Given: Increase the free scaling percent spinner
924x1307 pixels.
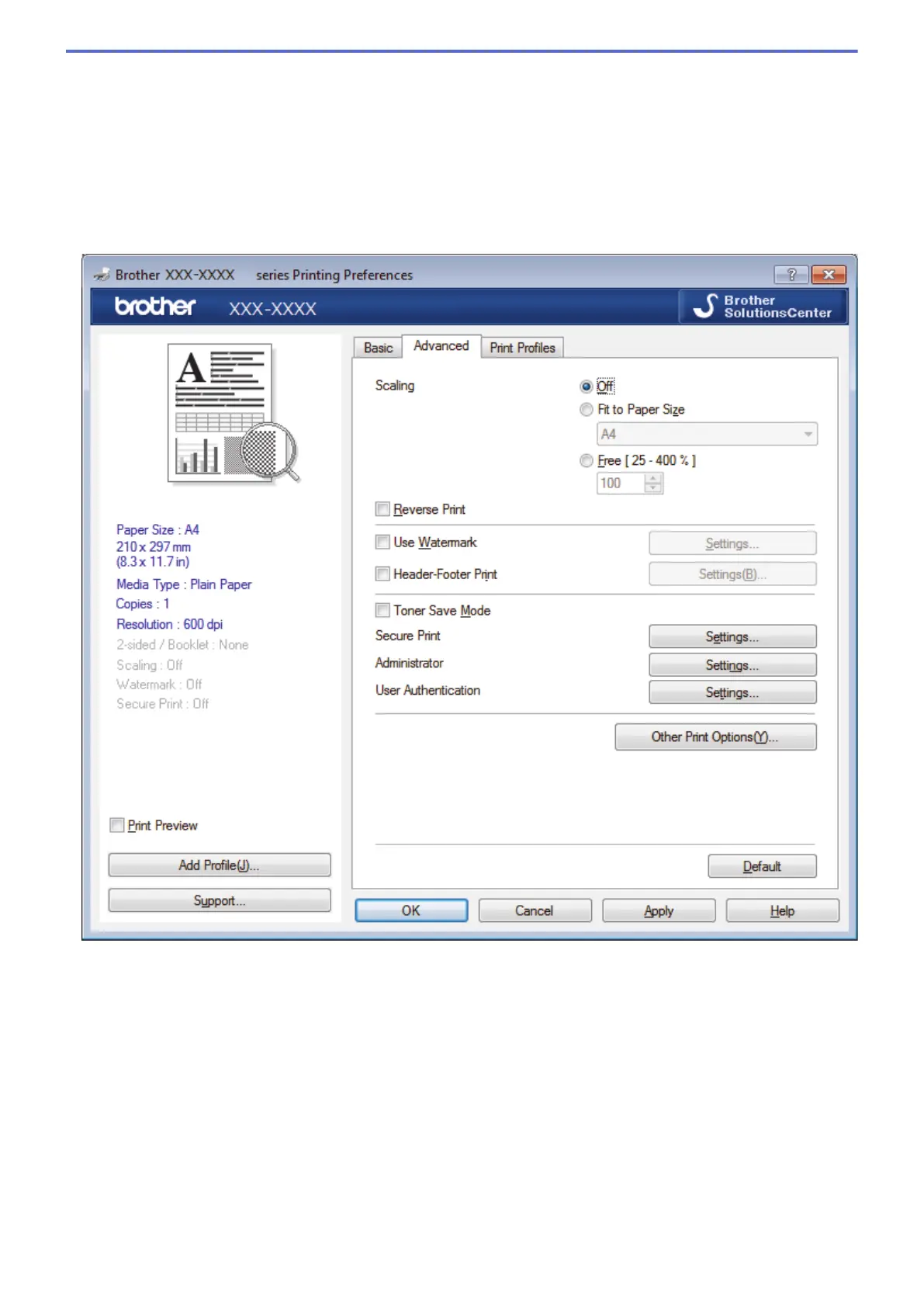Looking at the screenshot, I should click(653, 478).
